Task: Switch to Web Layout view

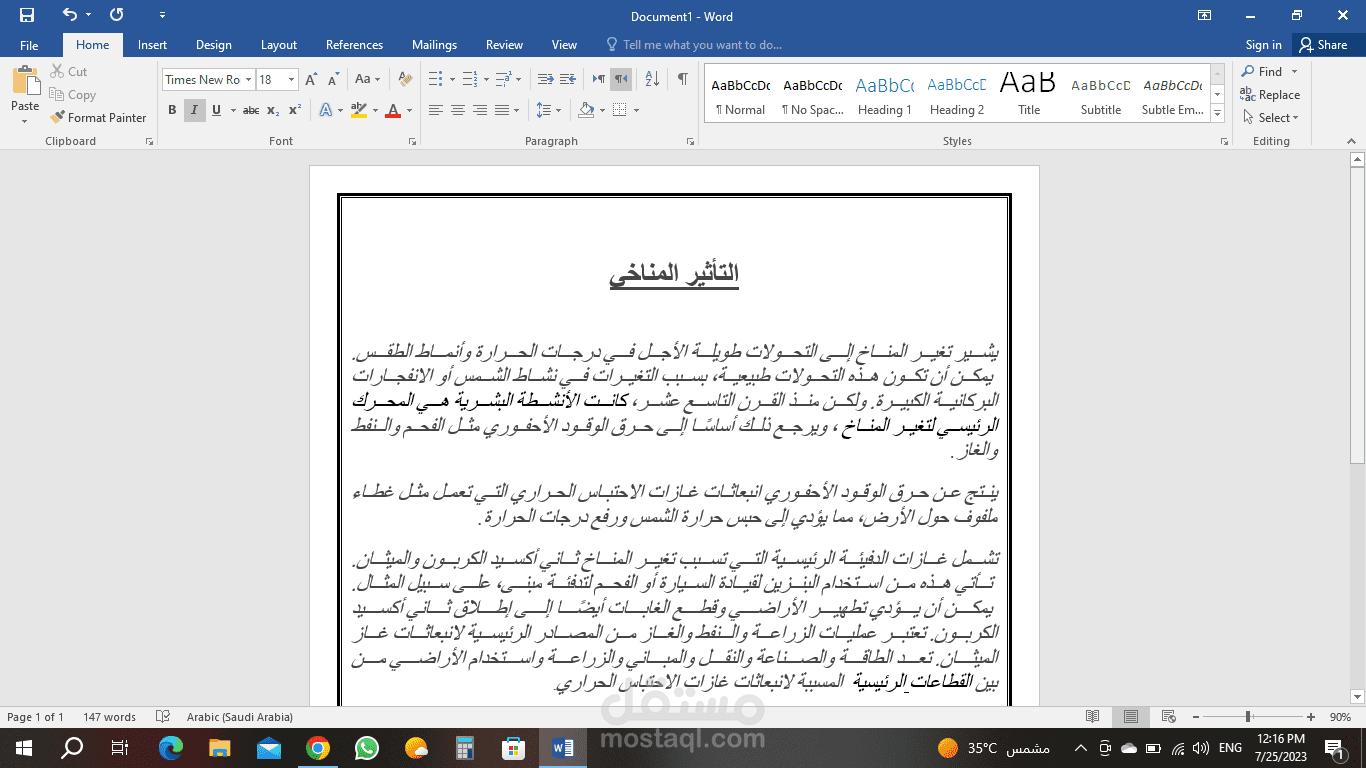Action: click(x=1167, y=717)
